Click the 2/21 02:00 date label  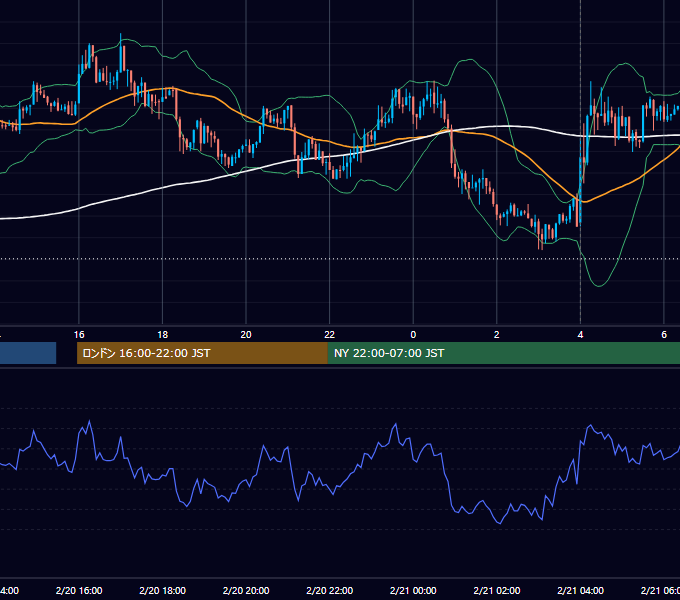497,590
